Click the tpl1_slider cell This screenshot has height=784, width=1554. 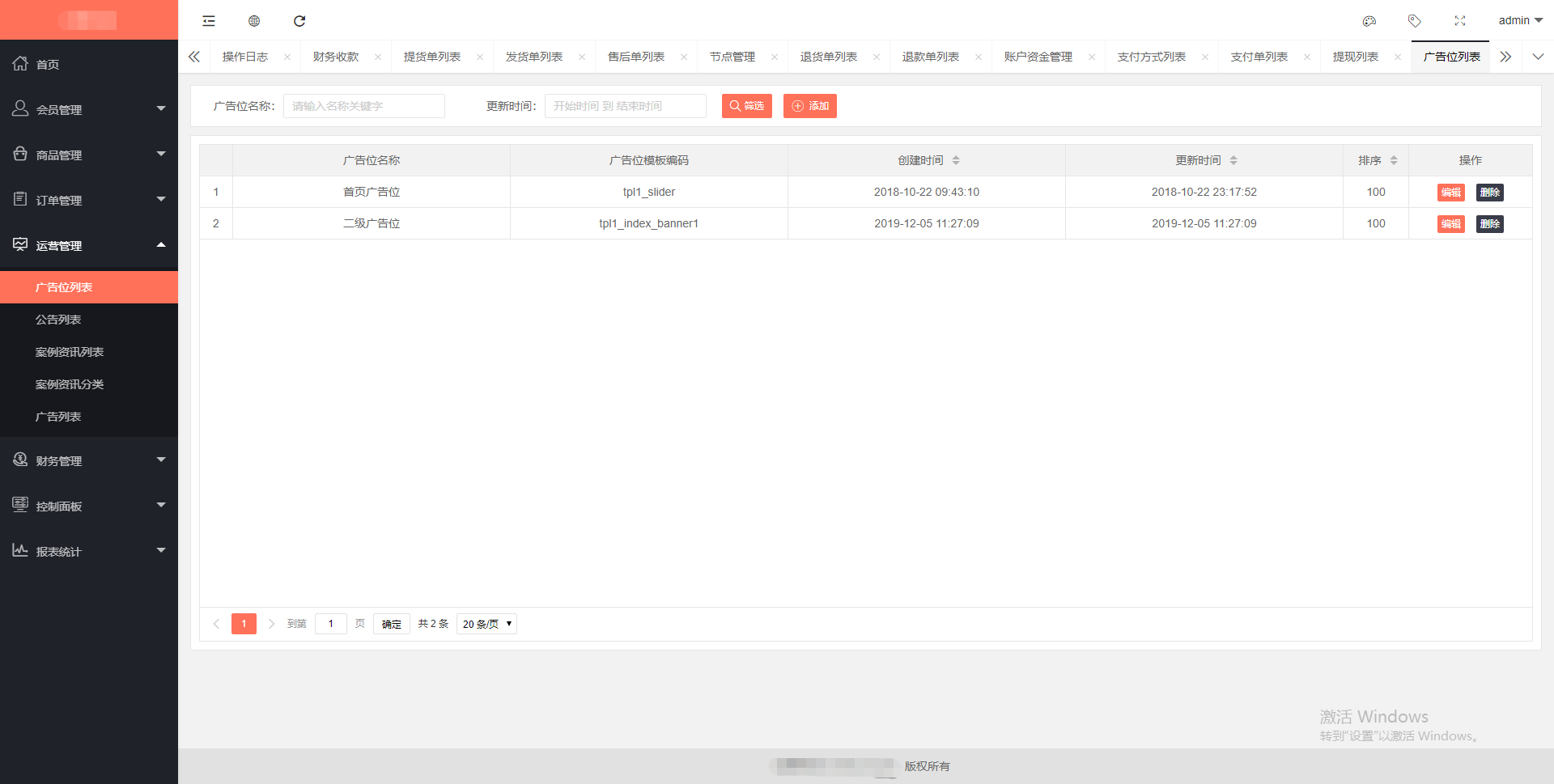tap(649, 192)
